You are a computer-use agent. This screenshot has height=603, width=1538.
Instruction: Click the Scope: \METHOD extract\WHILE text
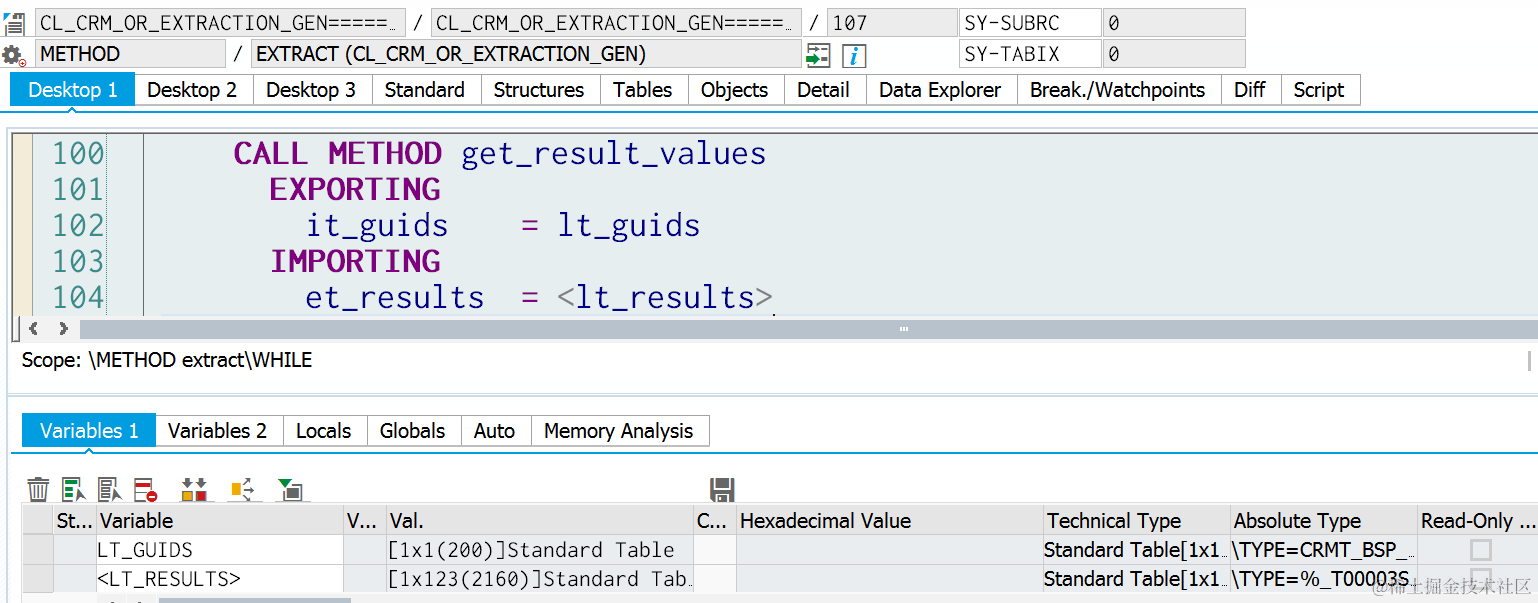click(167, 360)
